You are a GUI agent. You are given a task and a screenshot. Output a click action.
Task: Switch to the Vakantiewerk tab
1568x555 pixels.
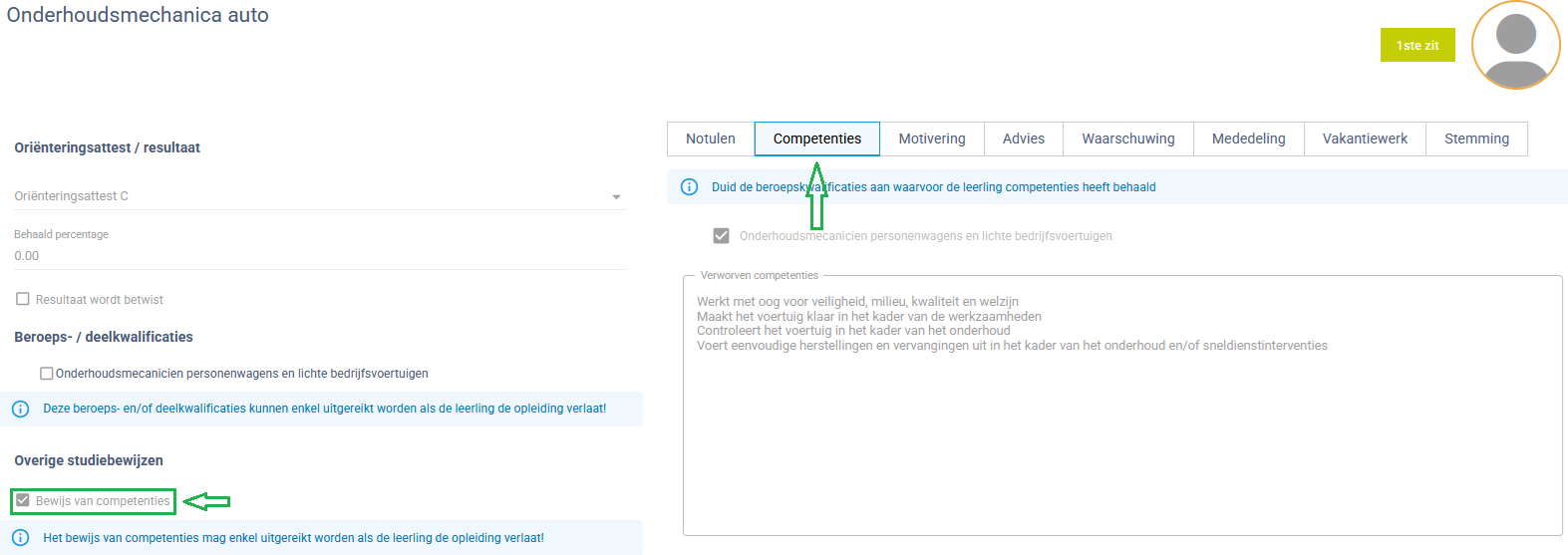[1365, 139]
